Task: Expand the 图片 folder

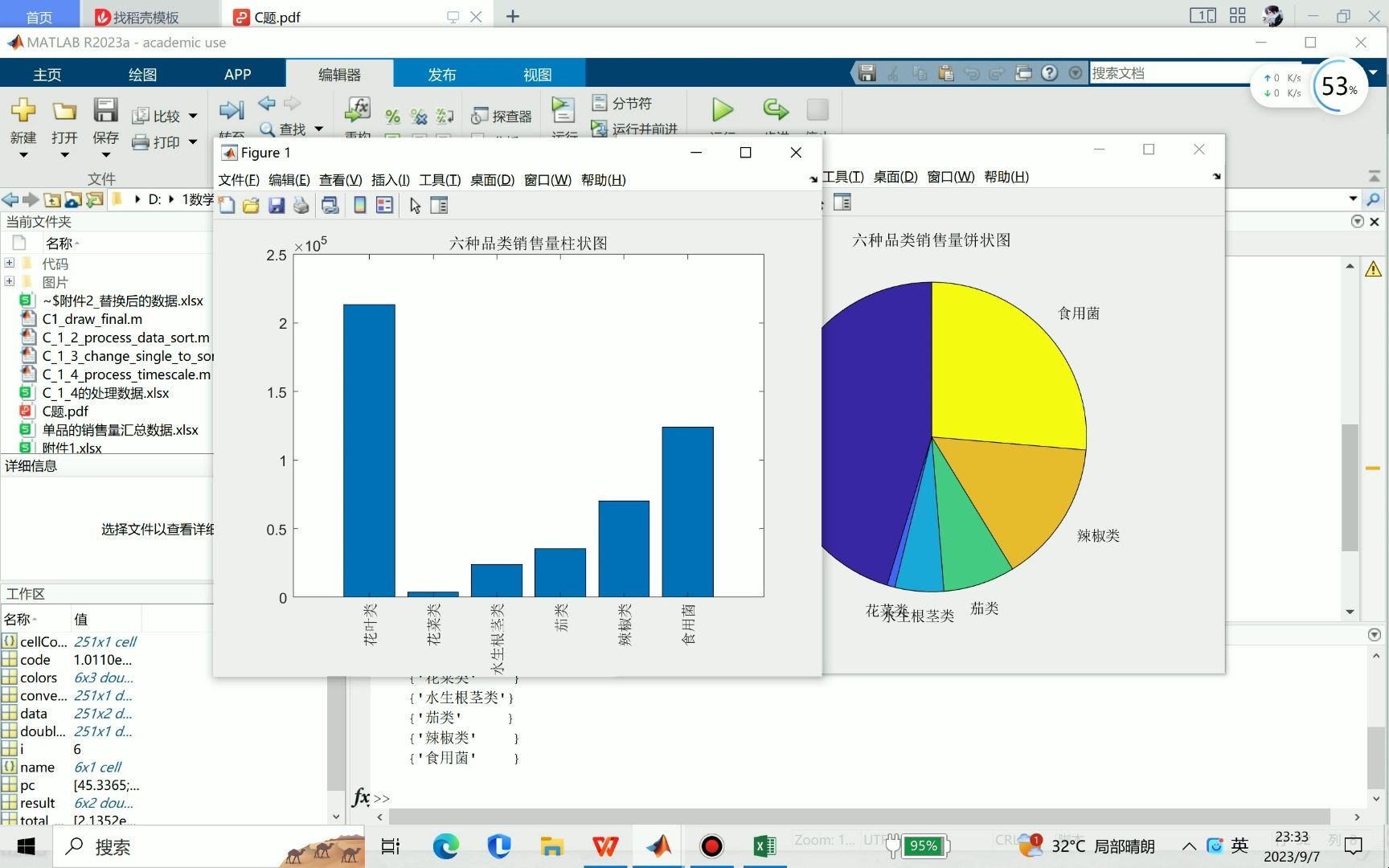Action: [x=10, y=281]
